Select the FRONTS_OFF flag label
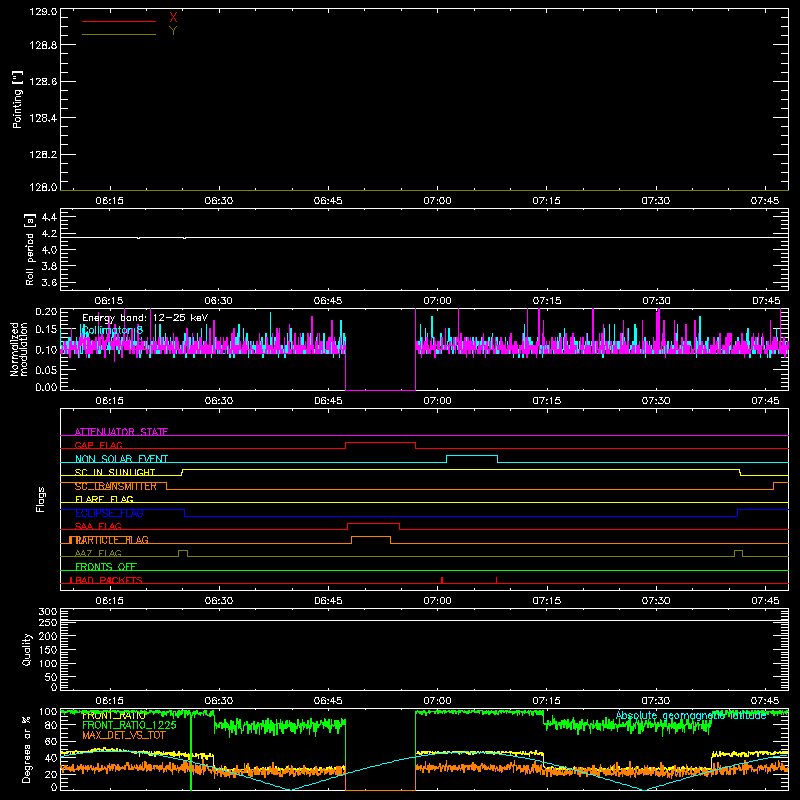This screenshot has height=800, width=800. tap(106, 567)
